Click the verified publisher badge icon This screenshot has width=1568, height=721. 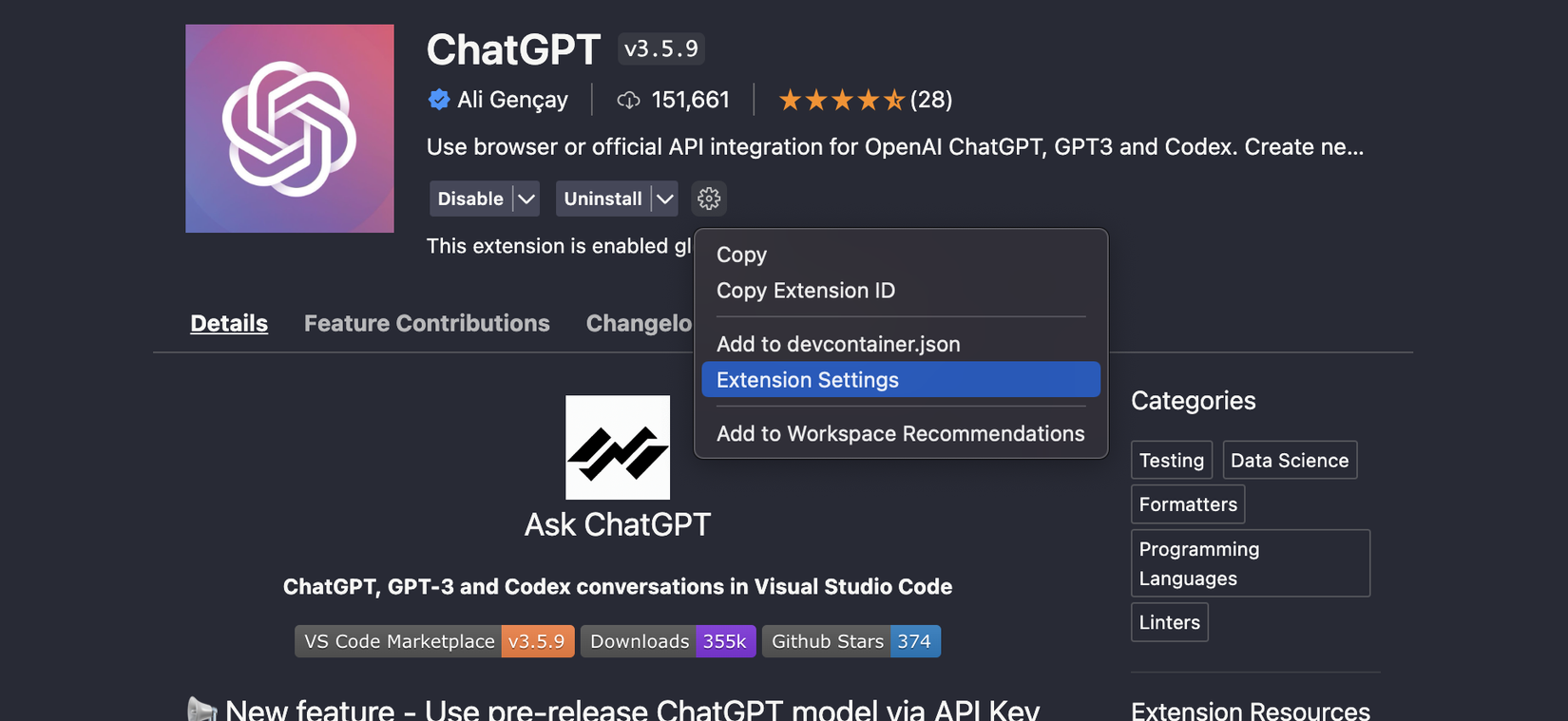(439, 100)
